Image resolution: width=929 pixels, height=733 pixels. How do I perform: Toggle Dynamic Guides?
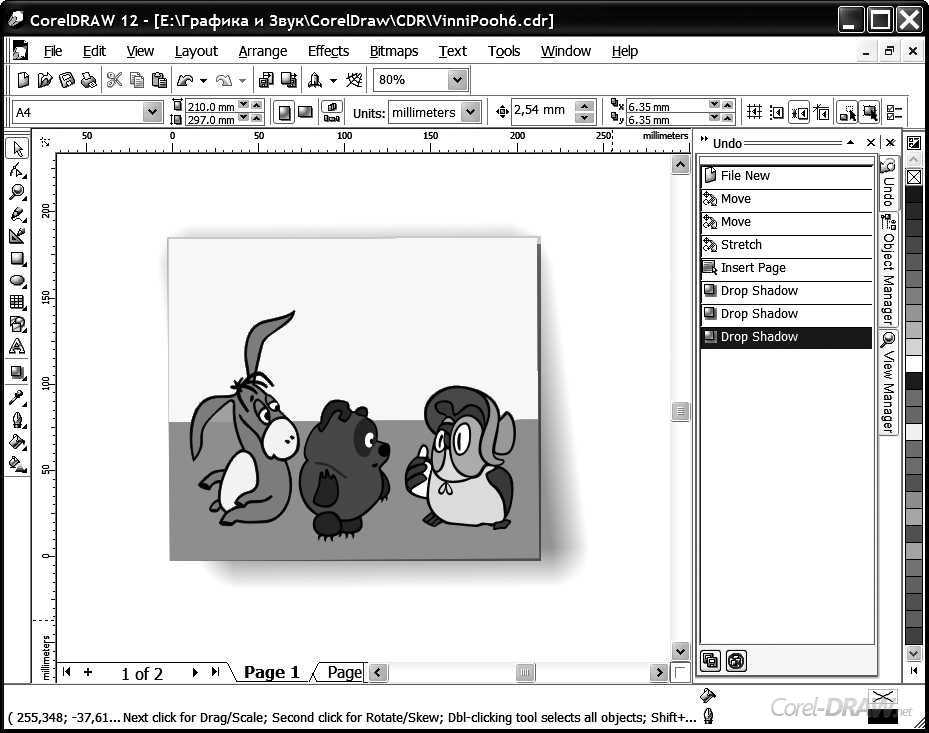[822, 112]
